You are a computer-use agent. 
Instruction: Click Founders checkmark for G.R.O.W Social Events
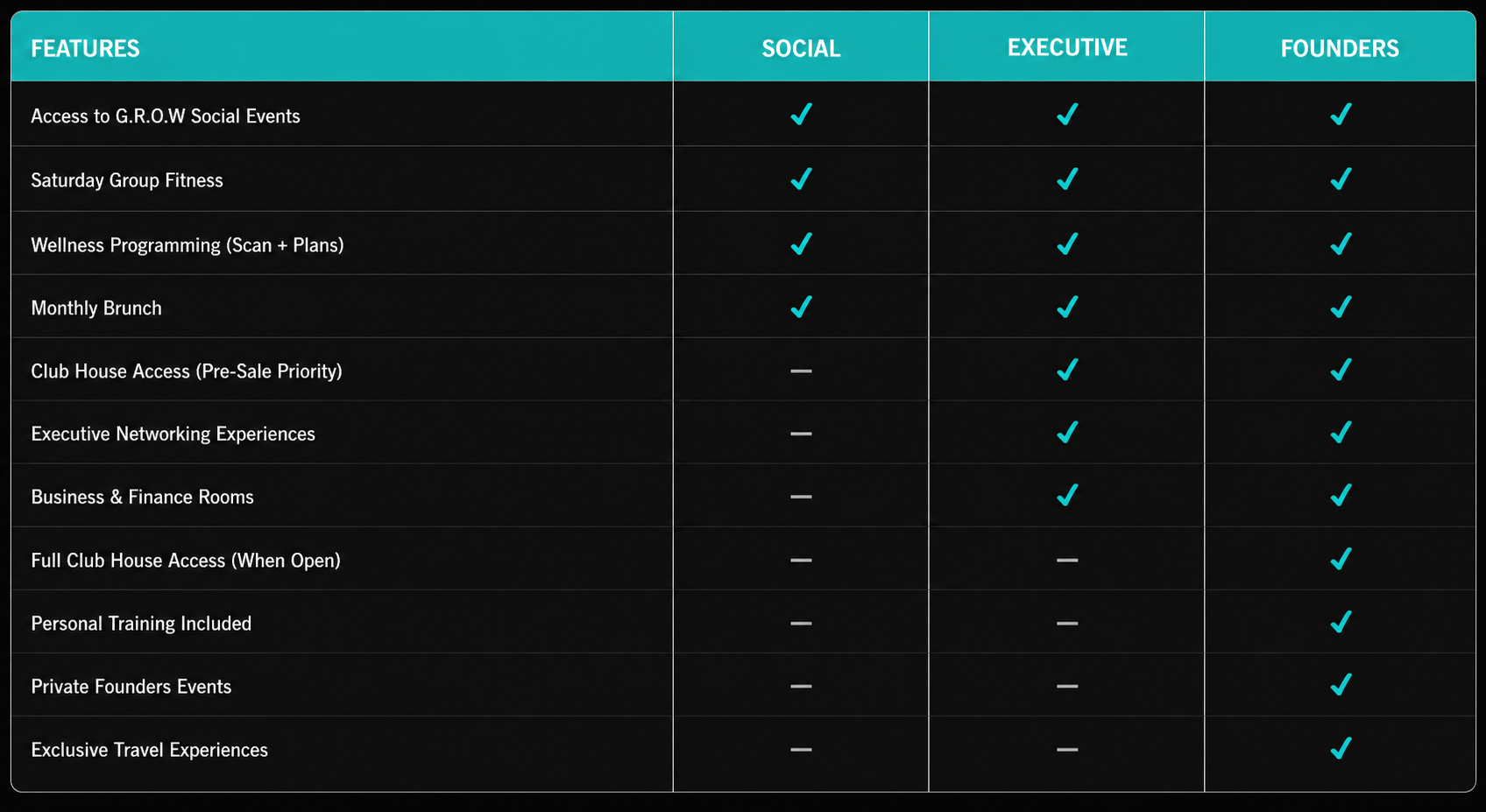tap(1341, 115)
